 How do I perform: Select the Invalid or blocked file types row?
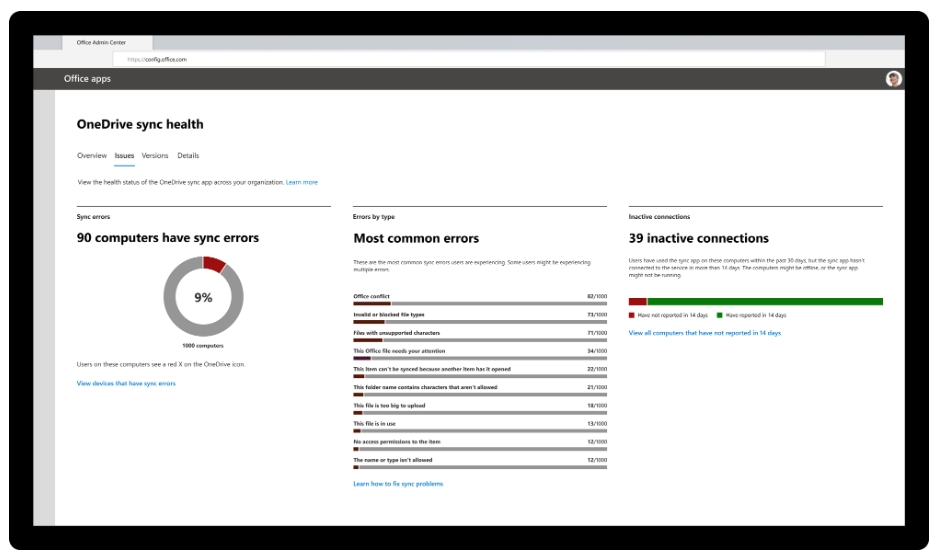coord(480,315)
